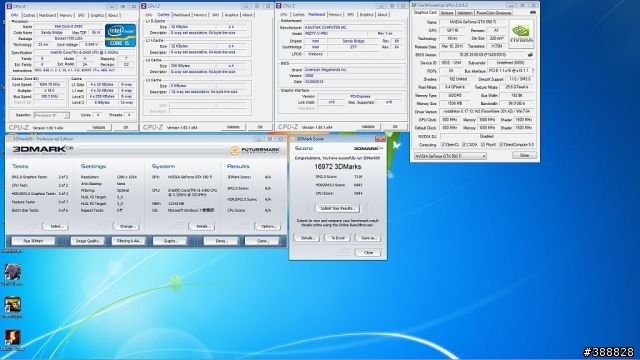Open the third desktop shortcut icon at bottom
The width and height of the screenshot is (640, 360).
click(x=13, y=338)
